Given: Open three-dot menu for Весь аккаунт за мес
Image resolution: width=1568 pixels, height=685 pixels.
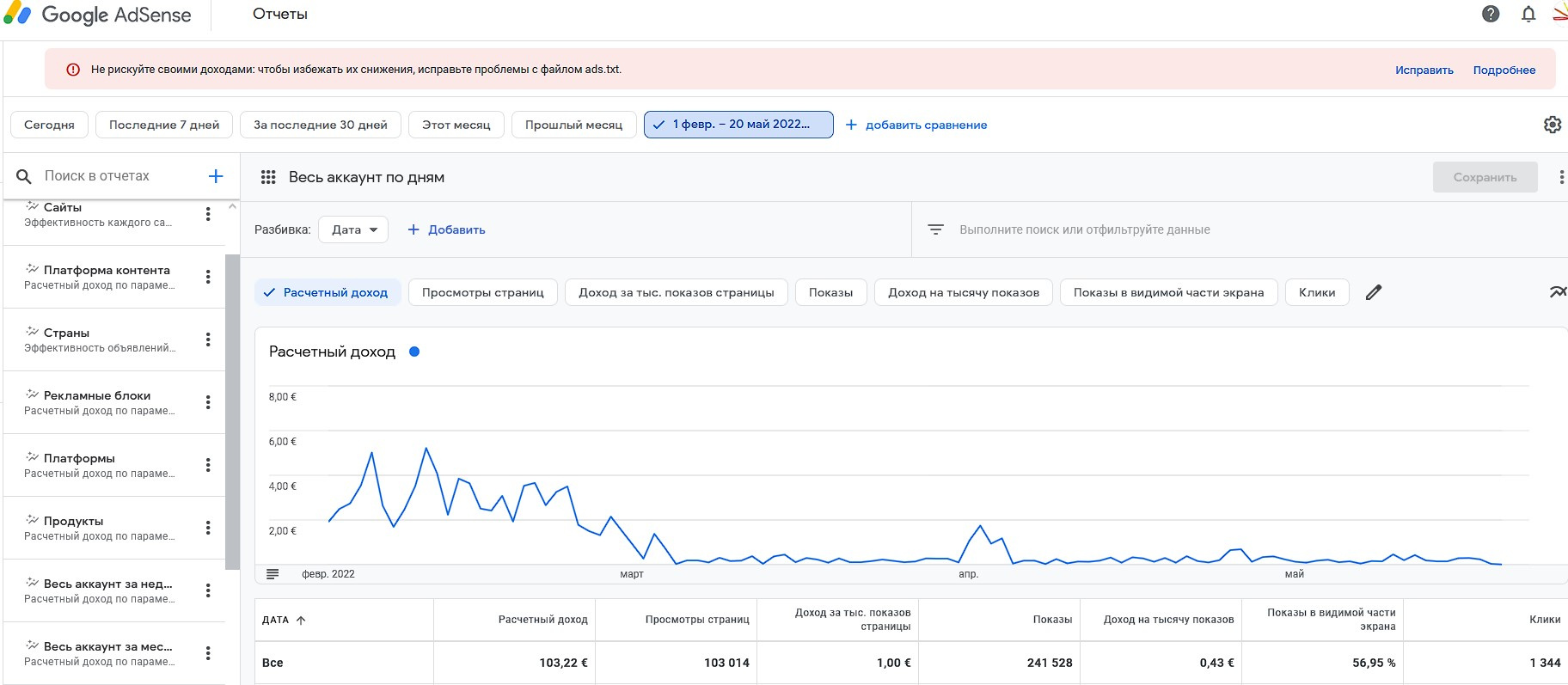Looking at the screenshot, I should point(208,653).
